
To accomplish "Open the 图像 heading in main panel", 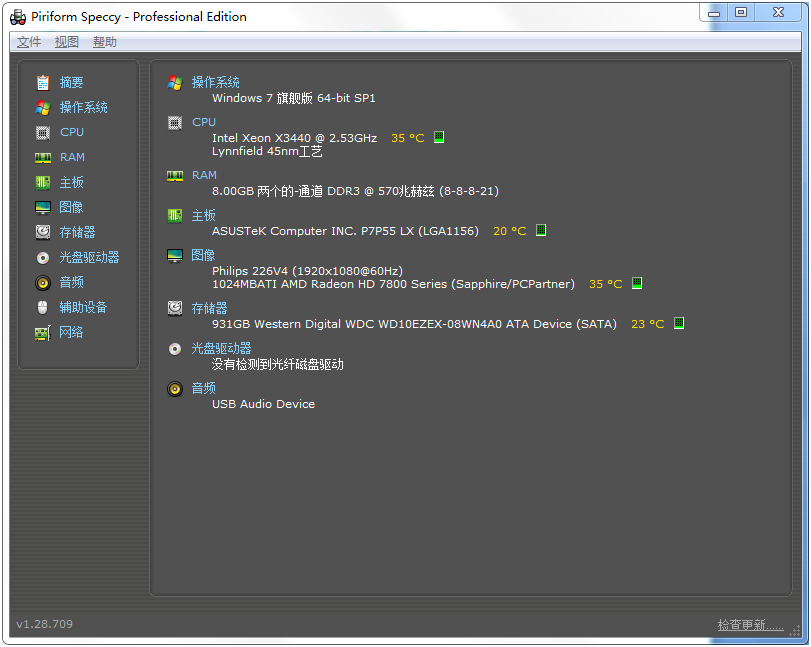I will click(x=203, y=255).
